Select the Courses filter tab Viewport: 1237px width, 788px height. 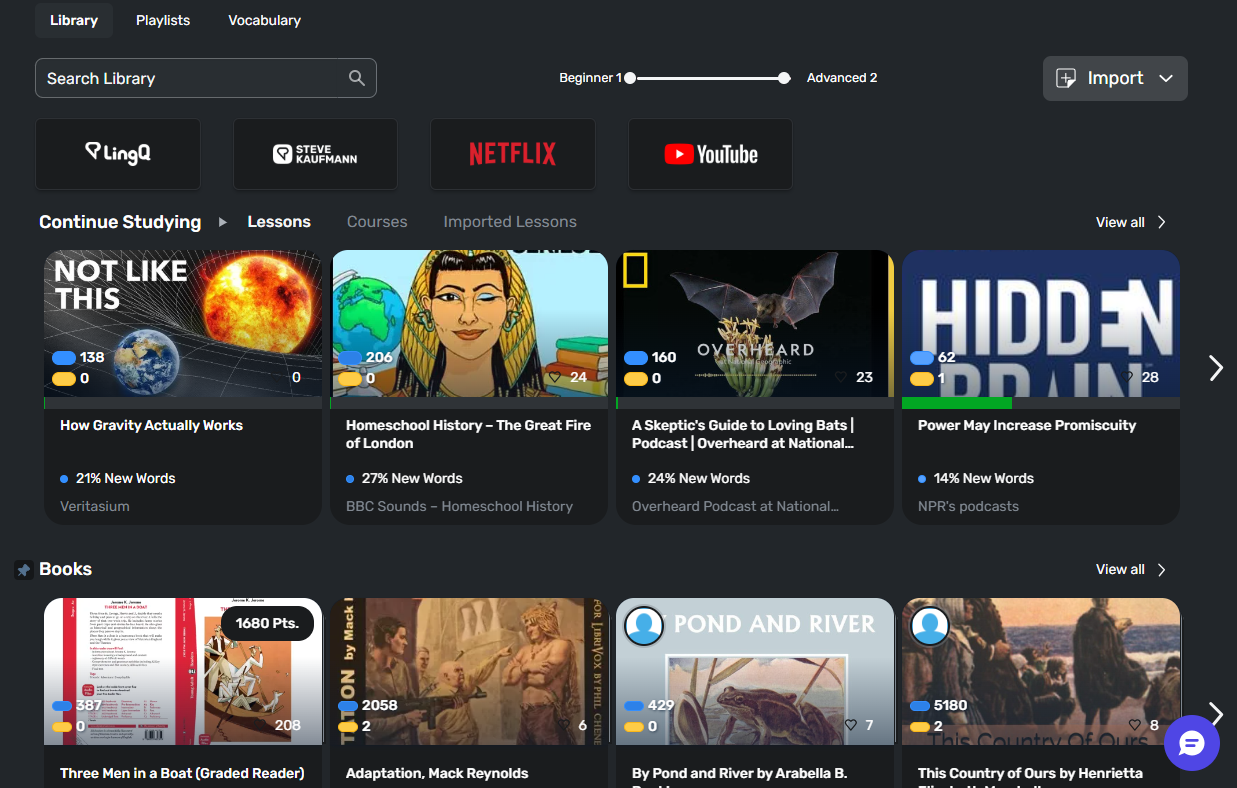377,222
